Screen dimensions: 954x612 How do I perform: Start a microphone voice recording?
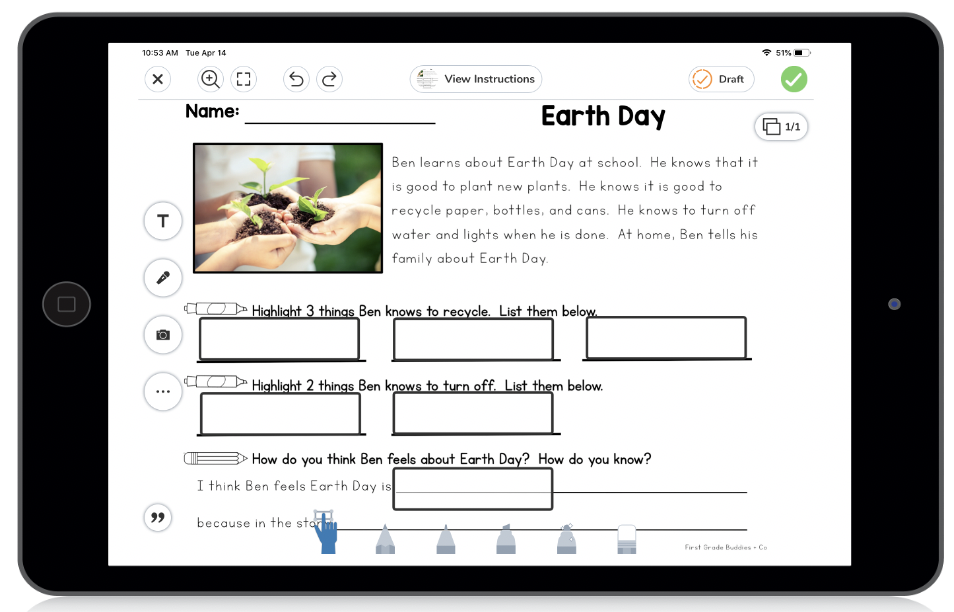(x=162, y=278)
